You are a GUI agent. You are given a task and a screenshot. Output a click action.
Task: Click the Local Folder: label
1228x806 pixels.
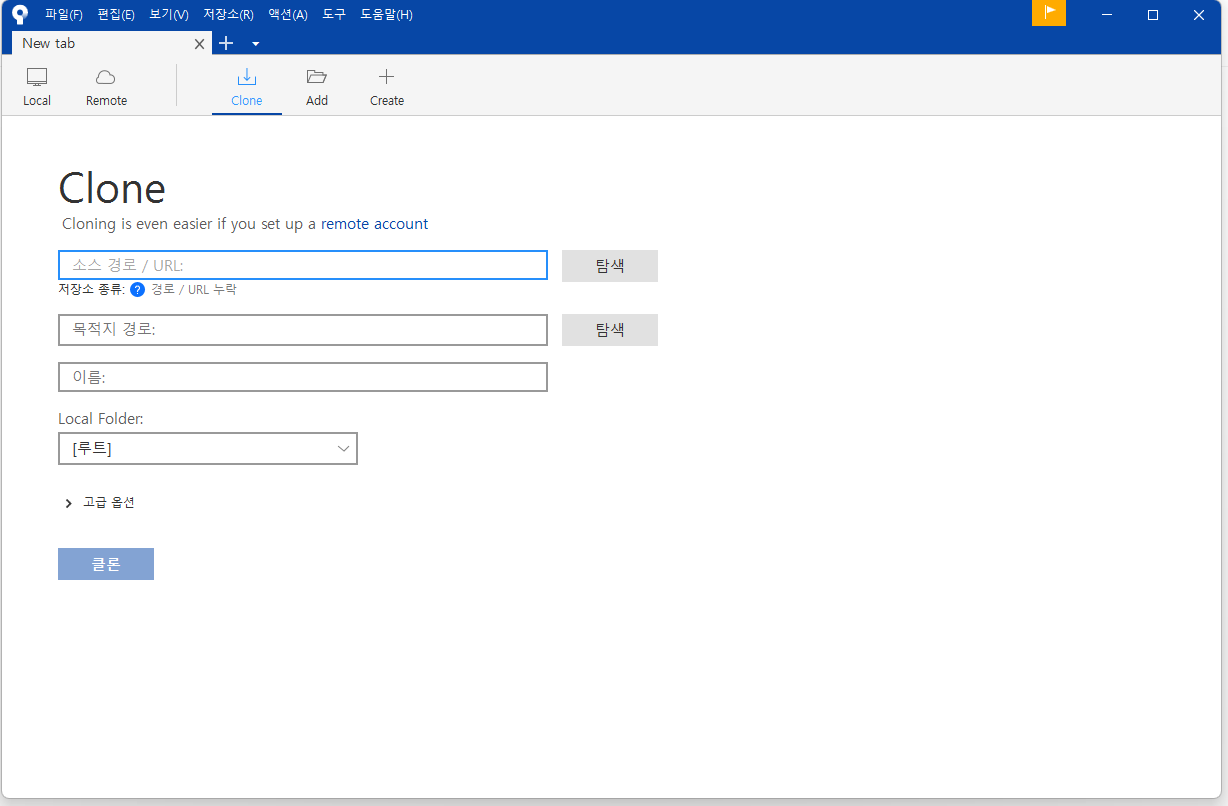(x=101, y=419)
